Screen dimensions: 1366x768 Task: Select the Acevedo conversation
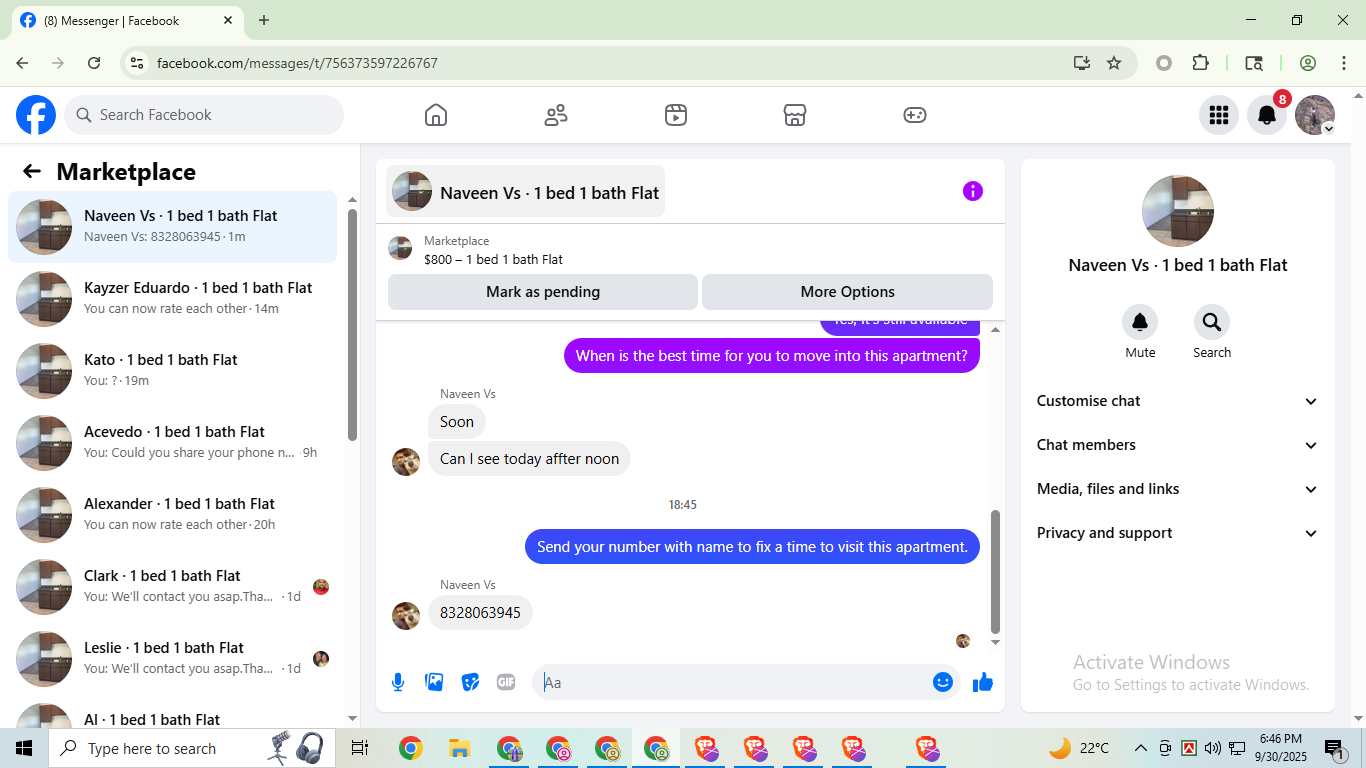[x=173, y=443]
